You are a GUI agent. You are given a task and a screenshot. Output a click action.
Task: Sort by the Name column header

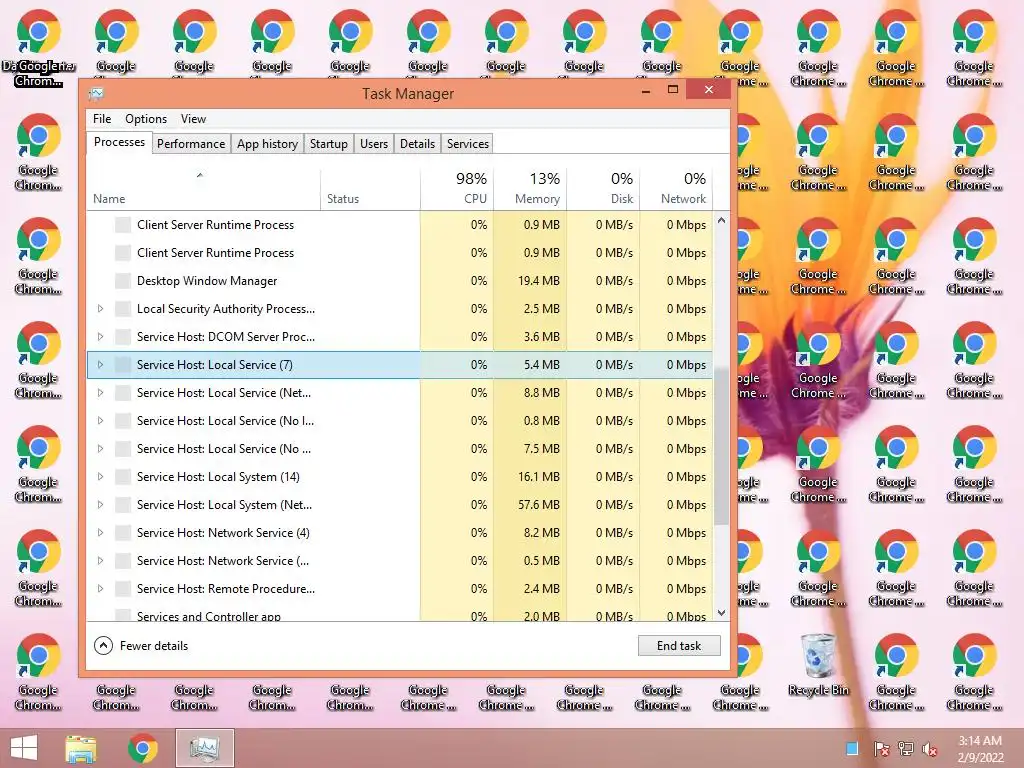(x=203, y=189)
